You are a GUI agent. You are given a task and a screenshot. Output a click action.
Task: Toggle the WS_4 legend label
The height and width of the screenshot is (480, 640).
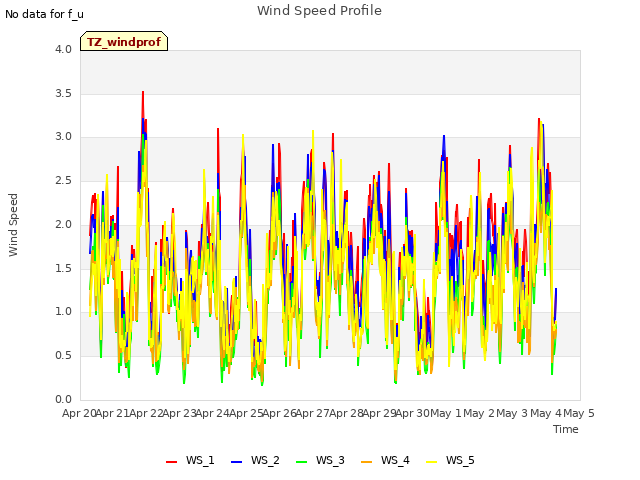click(x=395, y=460)
